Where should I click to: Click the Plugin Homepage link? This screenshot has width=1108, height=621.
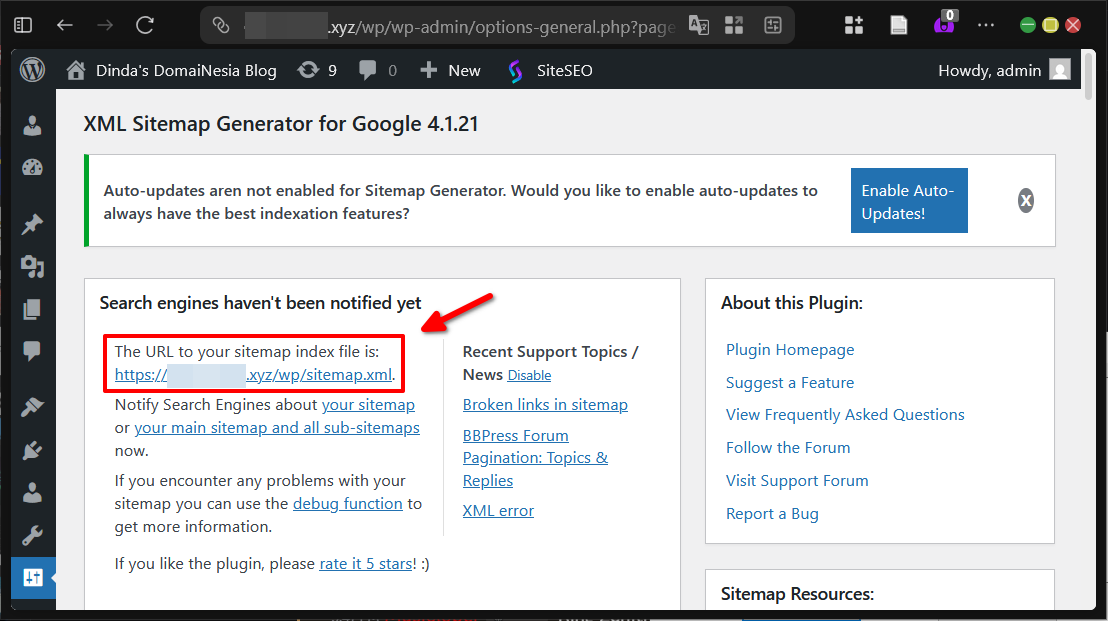[790, 349]
